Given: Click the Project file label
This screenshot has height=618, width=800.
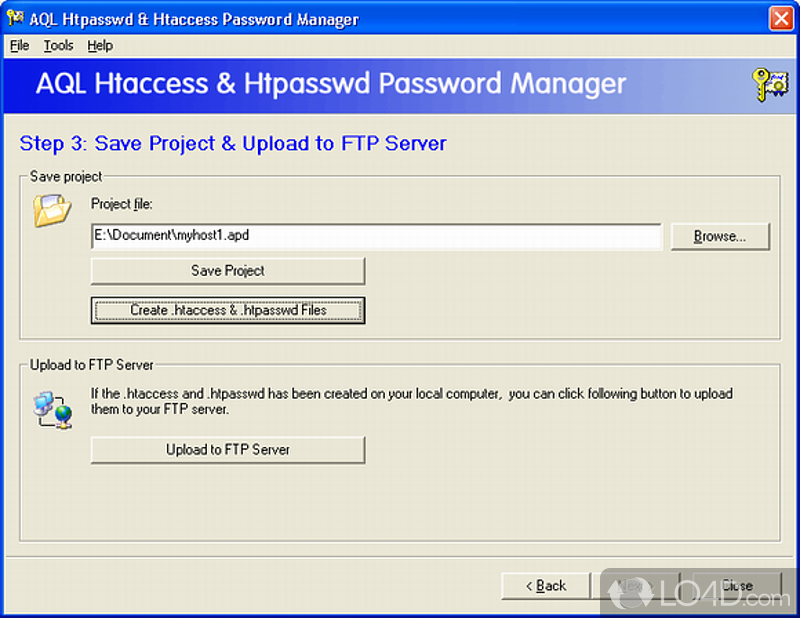Looking at the screenshot, I should (121, 204).
